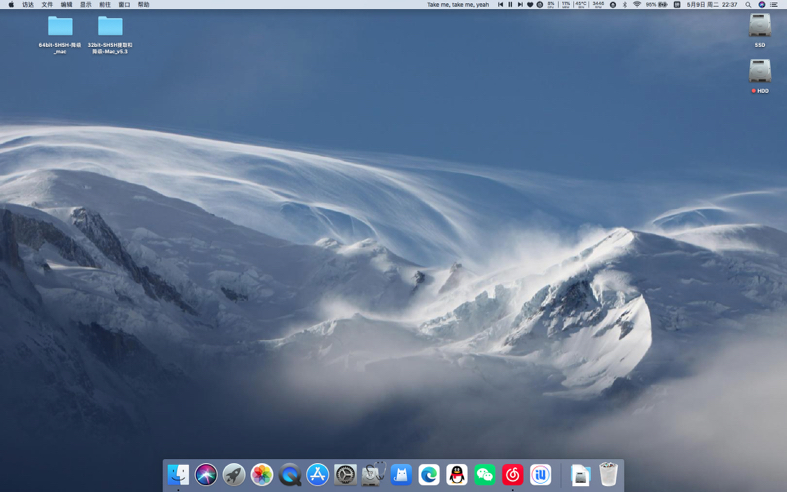787x492 pixels.
Task: Launch QuickTime Player
Action: (x=290, y=474)
